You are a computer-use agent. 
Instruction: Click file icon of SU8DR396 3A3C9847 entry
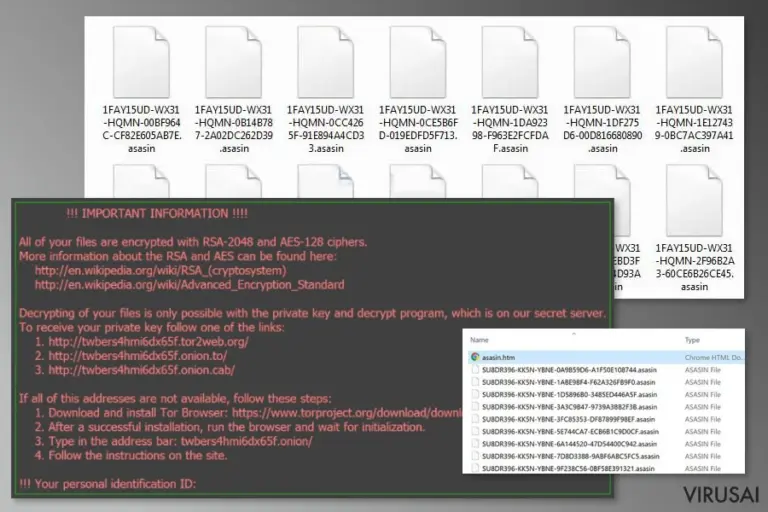pyautogui.click(x=475, y=407)
